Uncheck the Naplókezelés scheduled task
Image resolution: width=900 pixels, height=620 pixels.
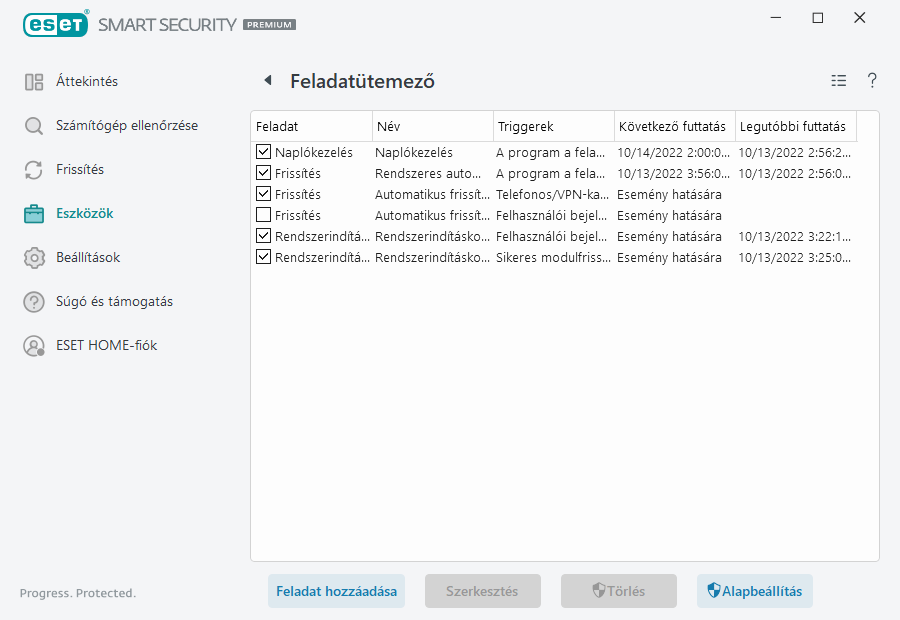pyautogui.click(x=263, y=152)
